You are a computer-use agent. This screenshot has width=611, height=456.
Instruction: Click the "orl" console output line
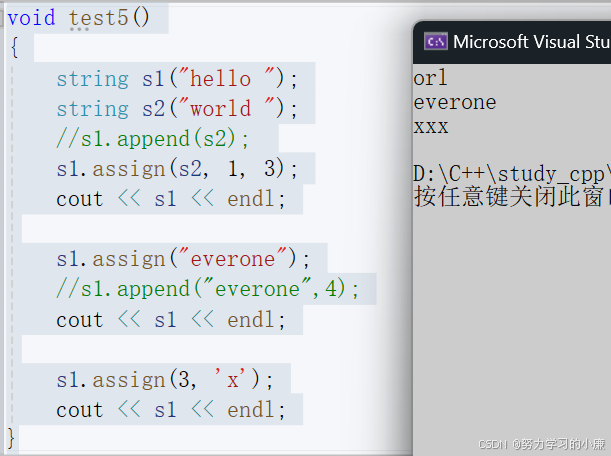point(430,78)
